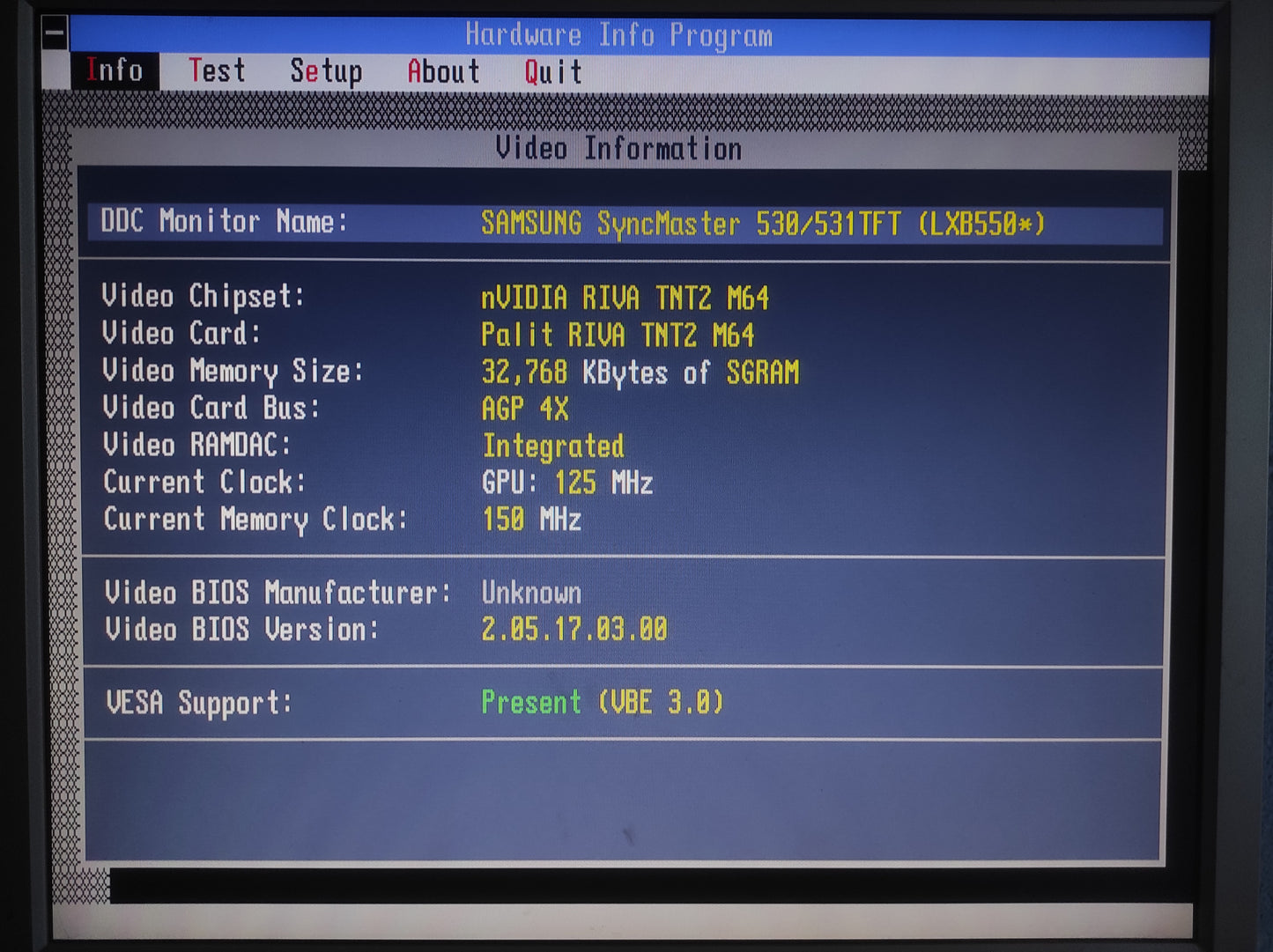1273x952 pixels.
Task: Select the Video BIOS Version 2.05.17.03.00 value
Action: [574, 629]
